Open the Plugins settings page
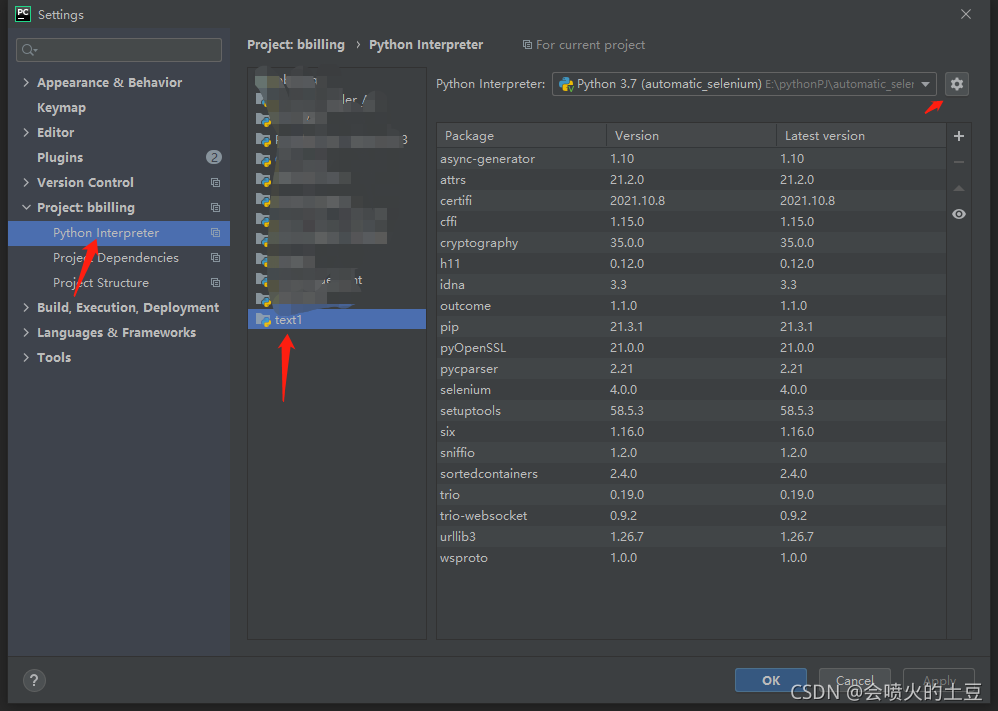This screenshot has height=711, width=998. coord(60,157)
